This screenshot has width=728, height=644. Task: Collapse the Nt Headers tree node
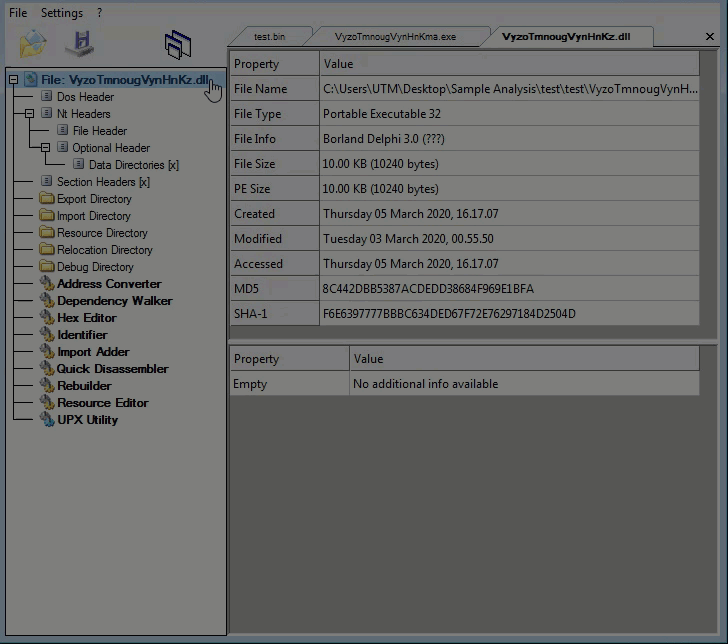tap(30, 113)
